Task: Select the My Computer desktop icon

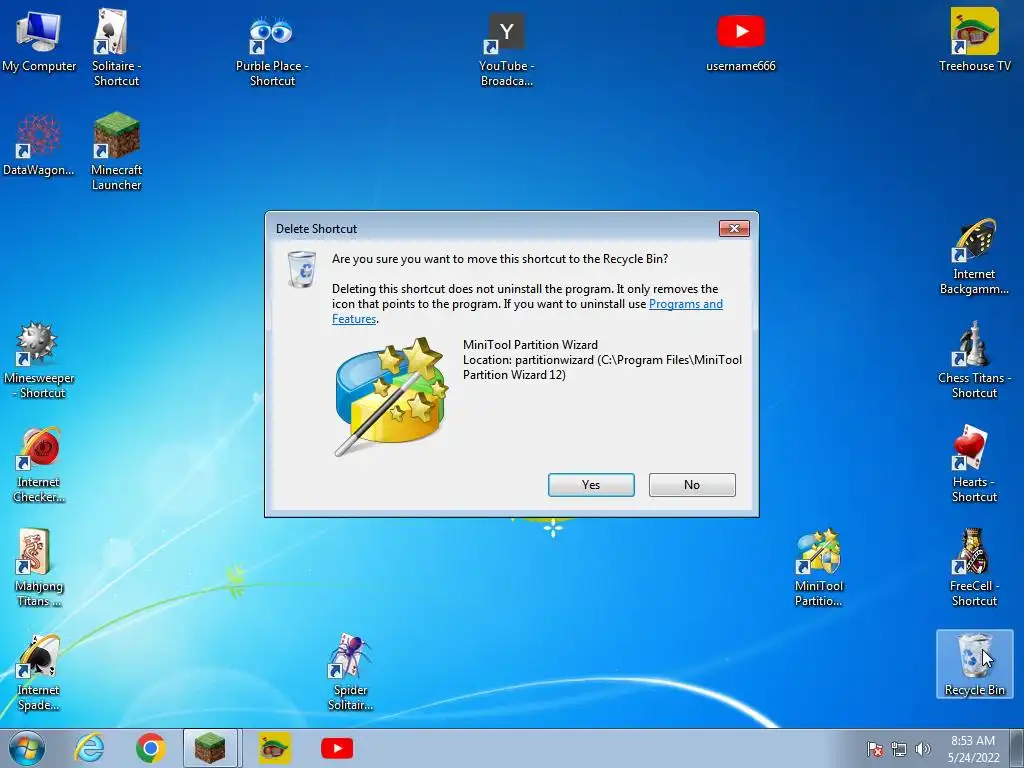Action: [x=39, y=40]
